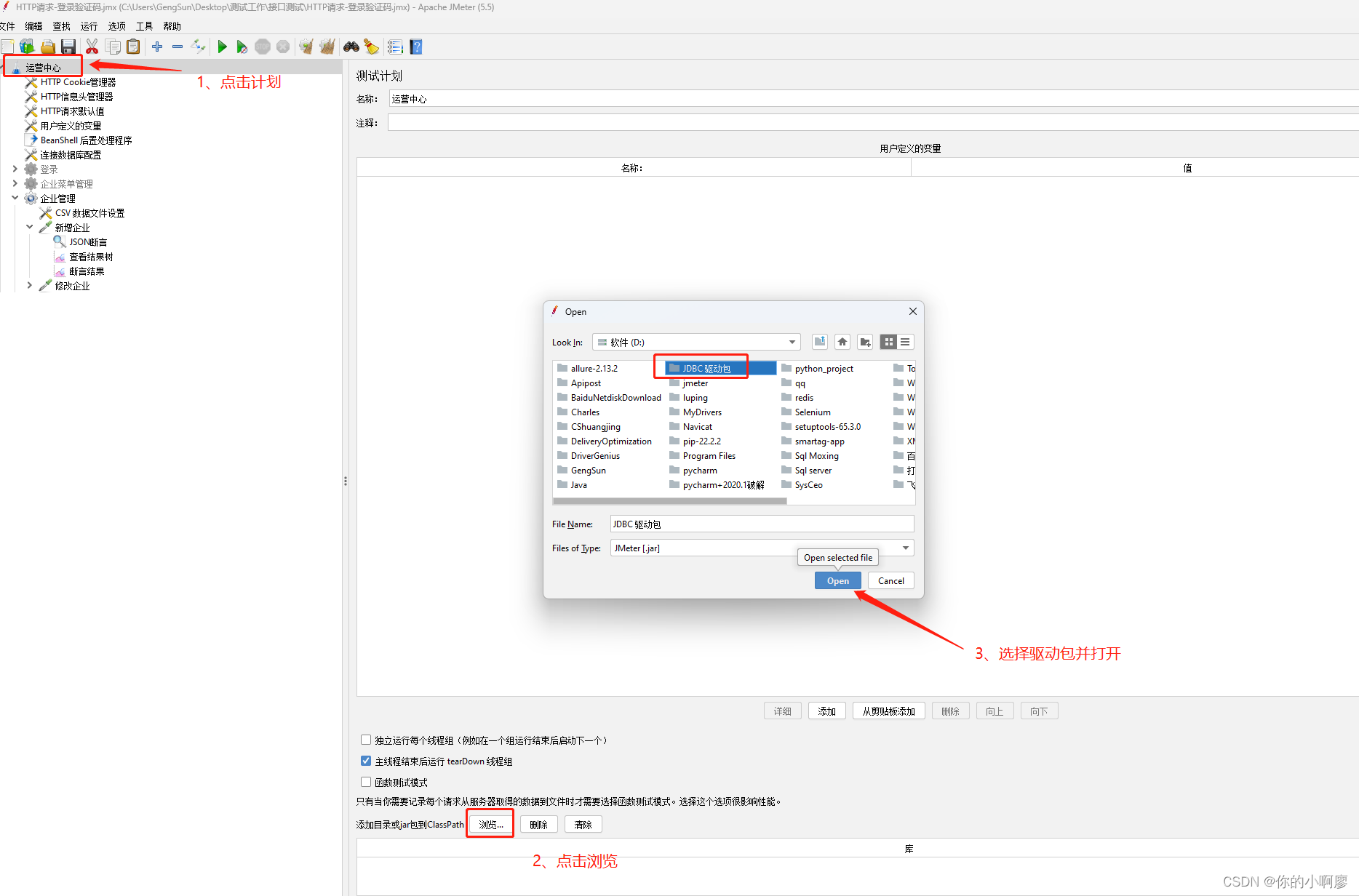Click Up One Level icon in Open dialog

820,342
